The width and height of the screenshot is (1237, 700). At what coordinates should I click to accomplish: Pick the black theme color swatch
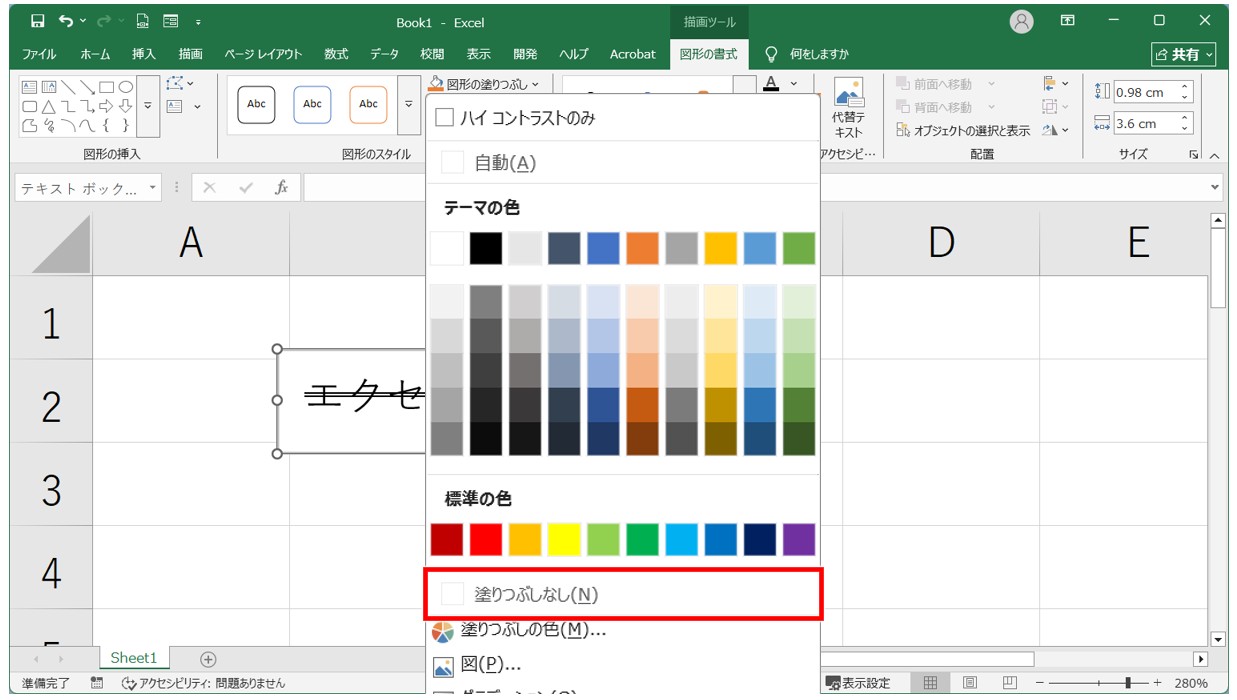[486, 248]
